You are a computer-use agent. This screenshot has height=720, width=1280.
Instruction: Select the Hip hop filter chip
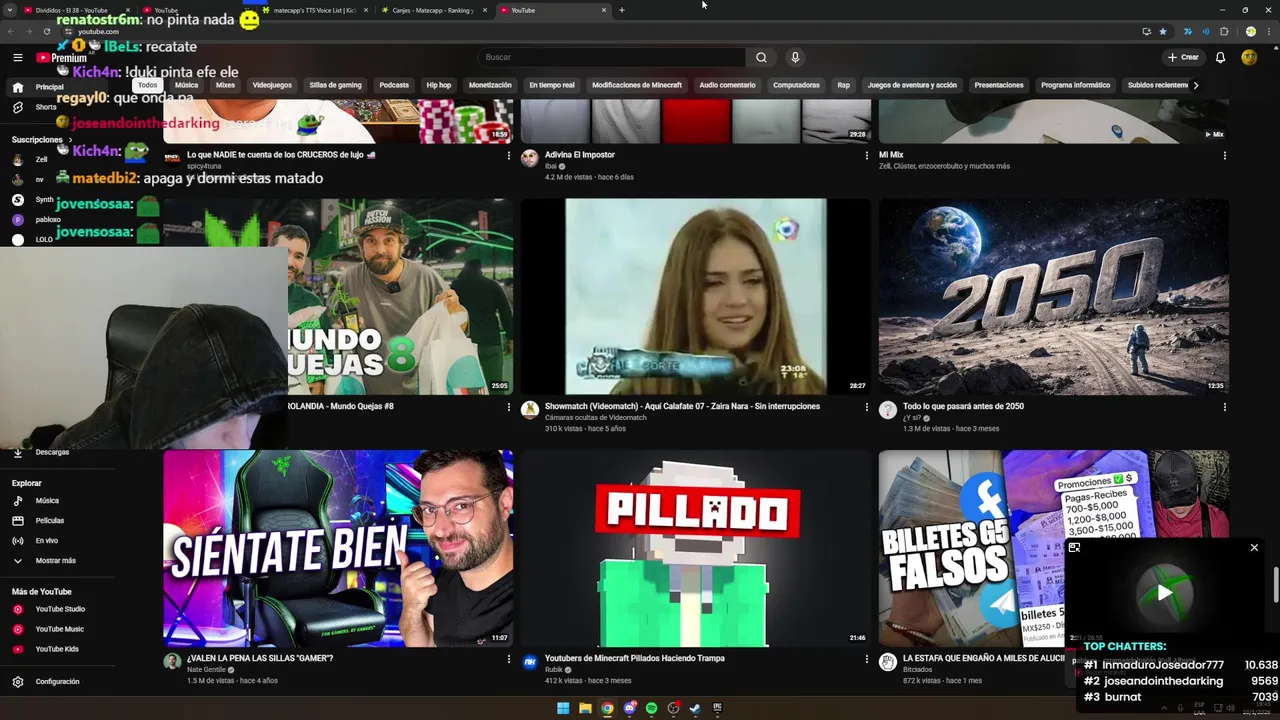click(439, 85)
